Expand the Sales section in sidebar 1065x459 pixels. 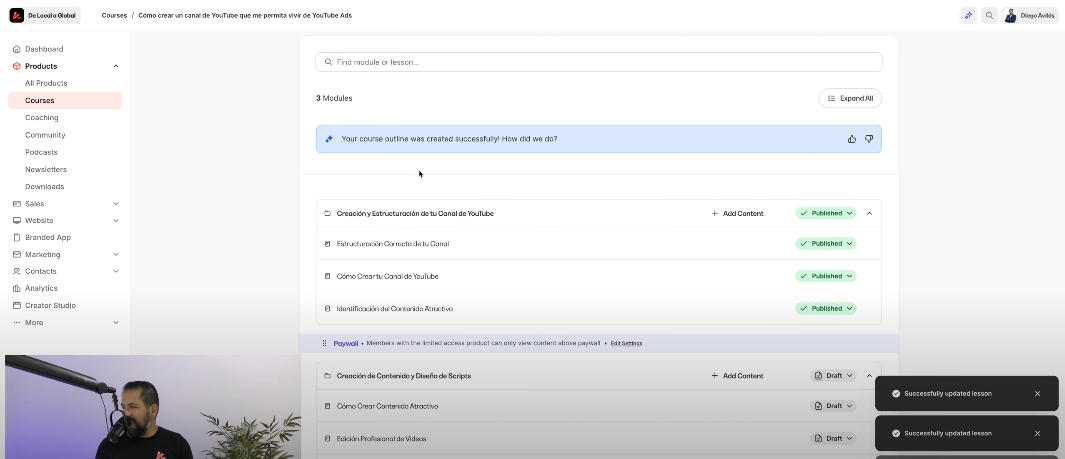(116, 204)
